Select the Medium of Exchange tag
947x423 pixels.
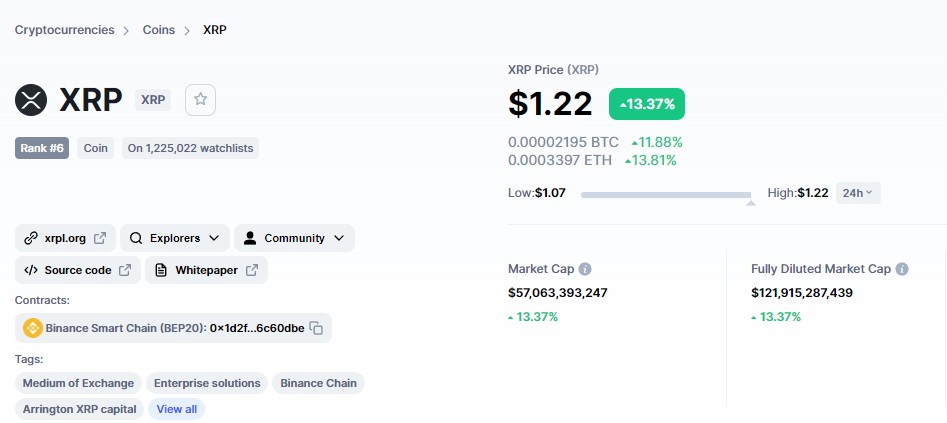click(79, 383)
